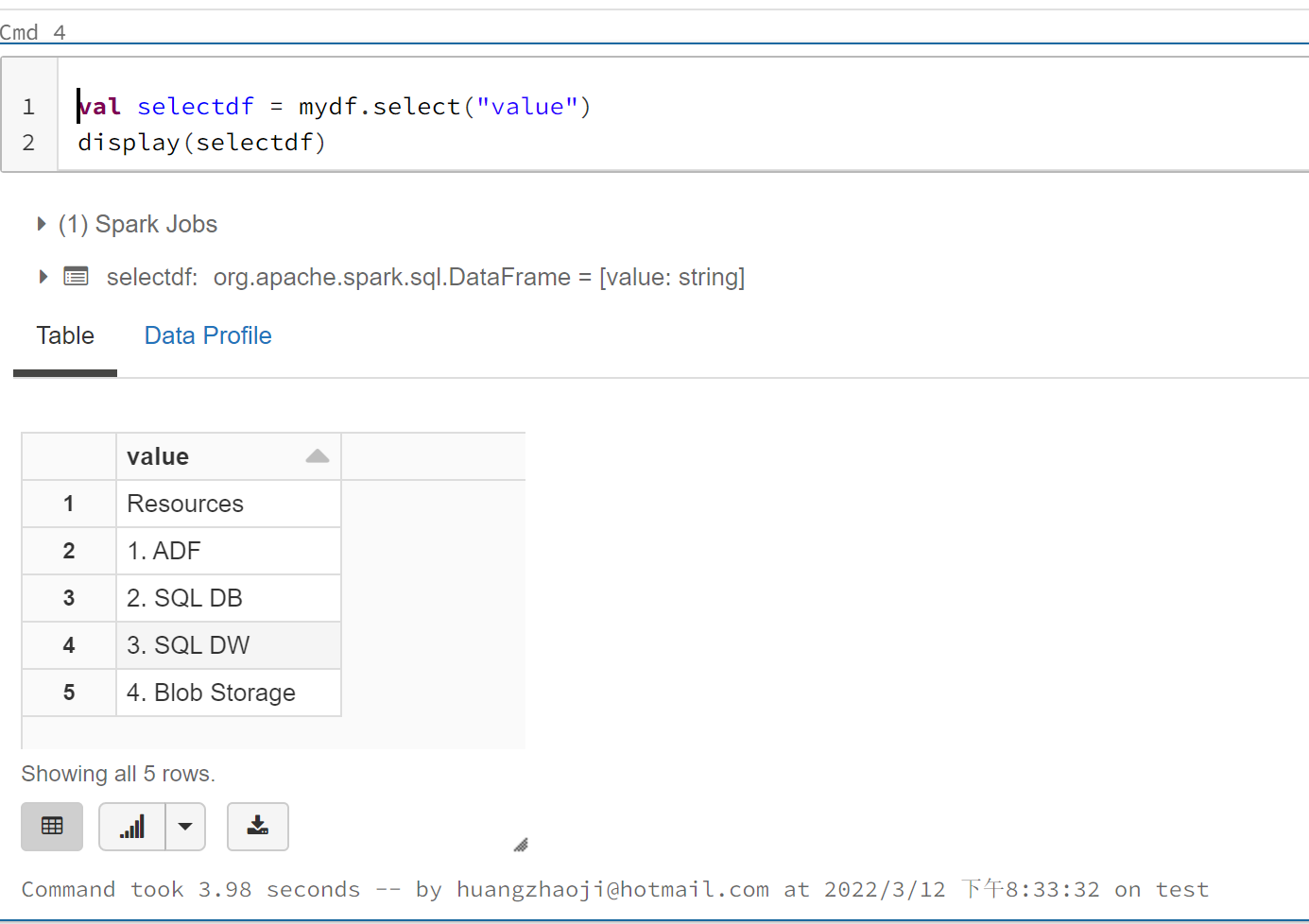
Task: Select the row containing 3. SQL DW
Action: (x=187, y=644)
